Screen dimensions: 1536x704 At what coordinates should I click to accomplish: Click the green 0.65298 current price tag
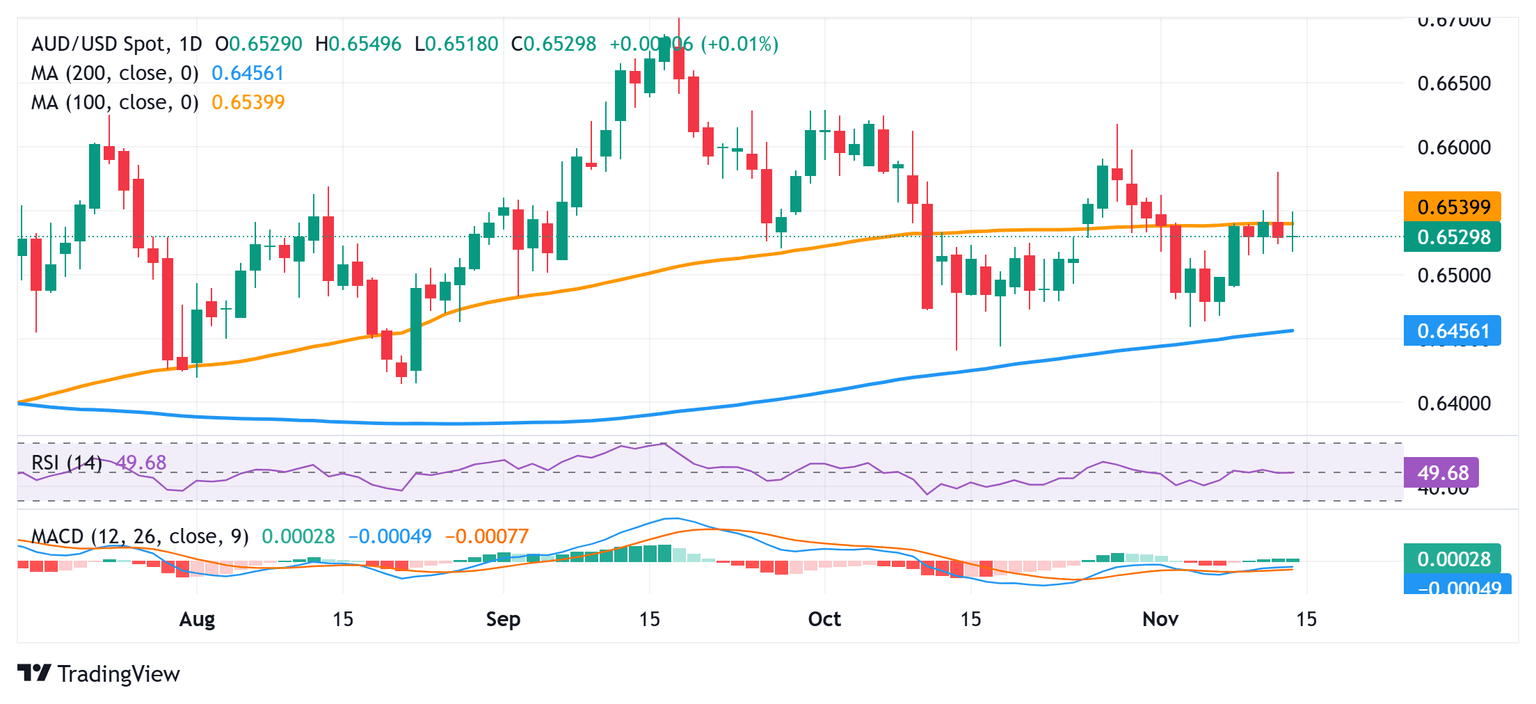[1452, 237]
